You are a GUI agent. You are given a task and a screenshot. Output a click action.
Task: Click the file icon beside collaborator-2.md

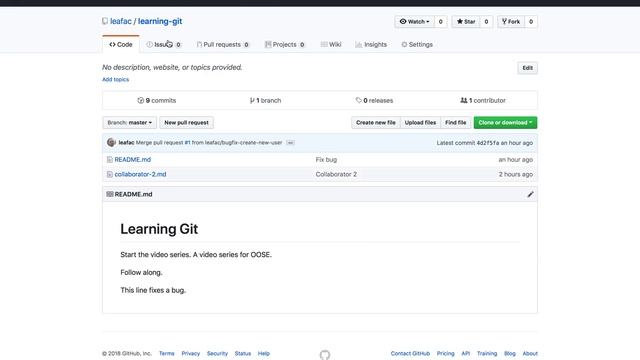click(x=109, y=174)
